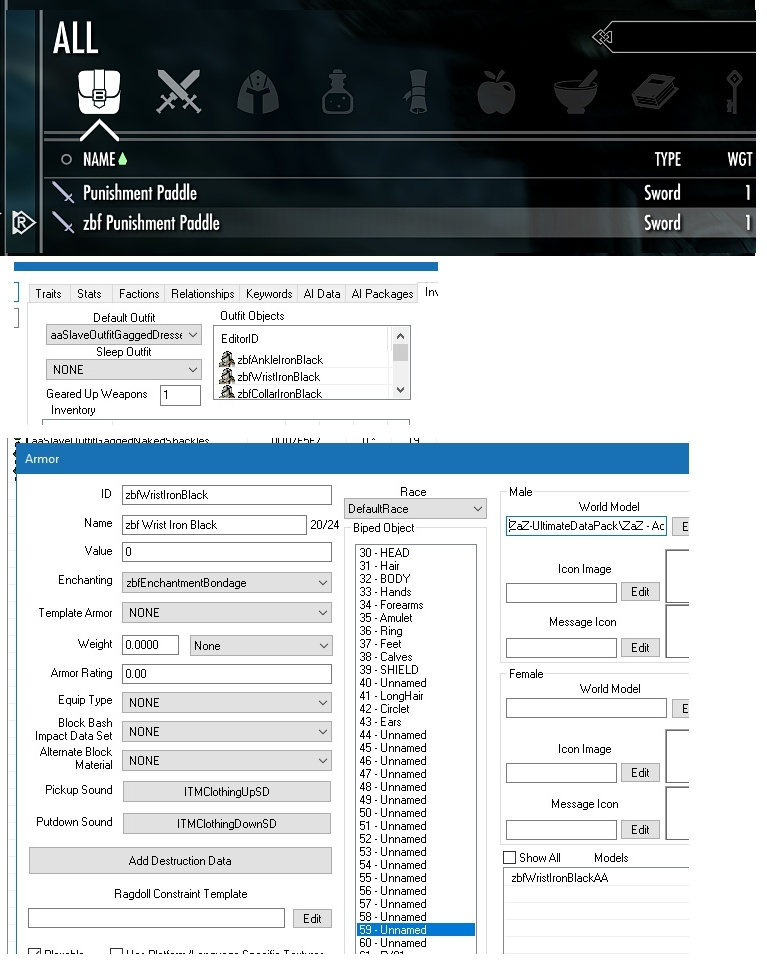
Task: Open the Food apple category
Action: click(496, 92)
